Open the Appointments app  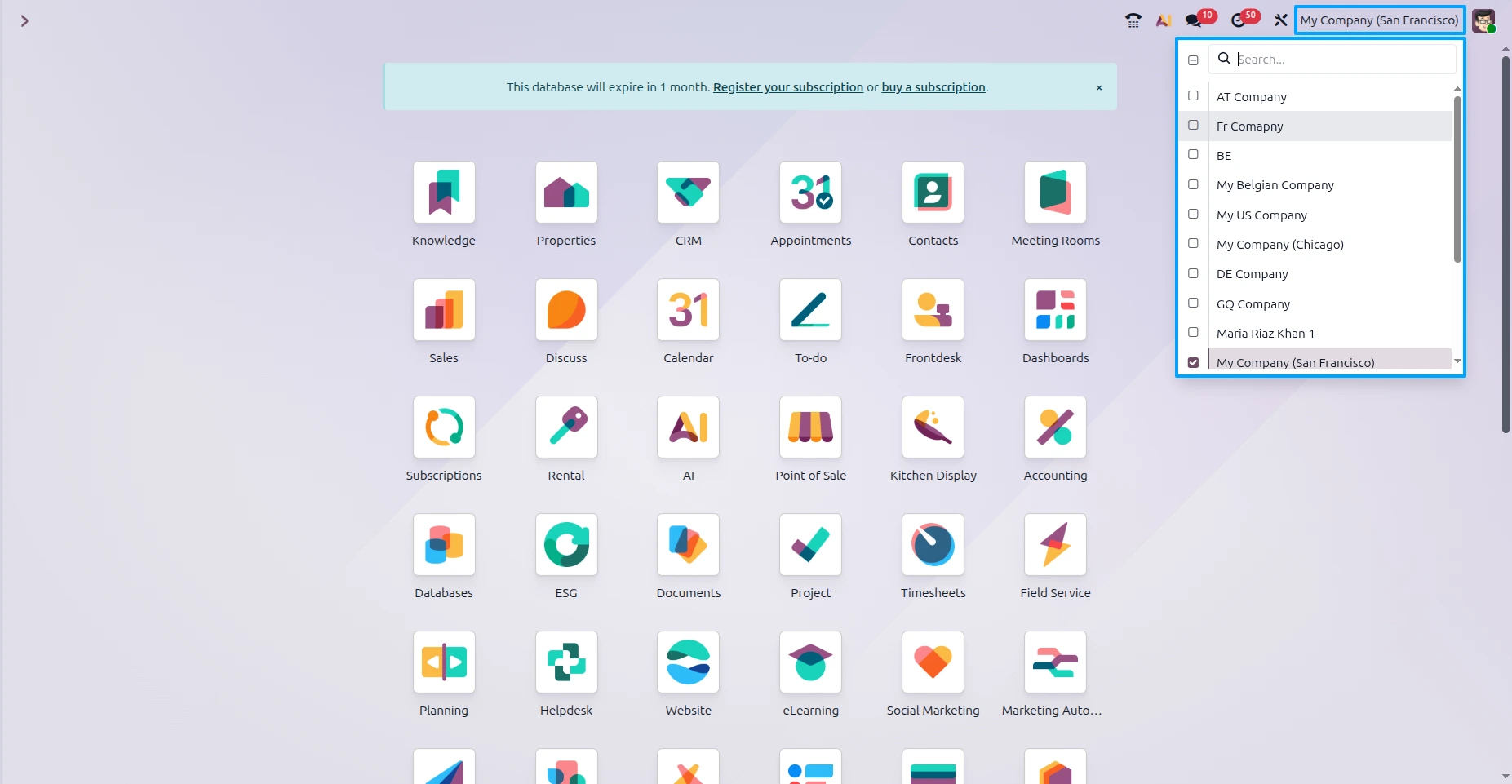811,193
